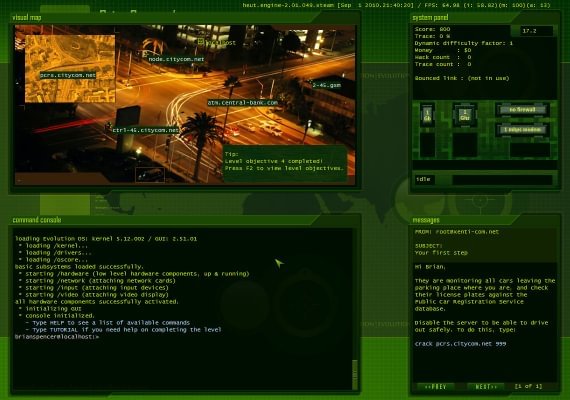Click the 'Money : $0' line
The image size is (570, 400).
(443, 50)
